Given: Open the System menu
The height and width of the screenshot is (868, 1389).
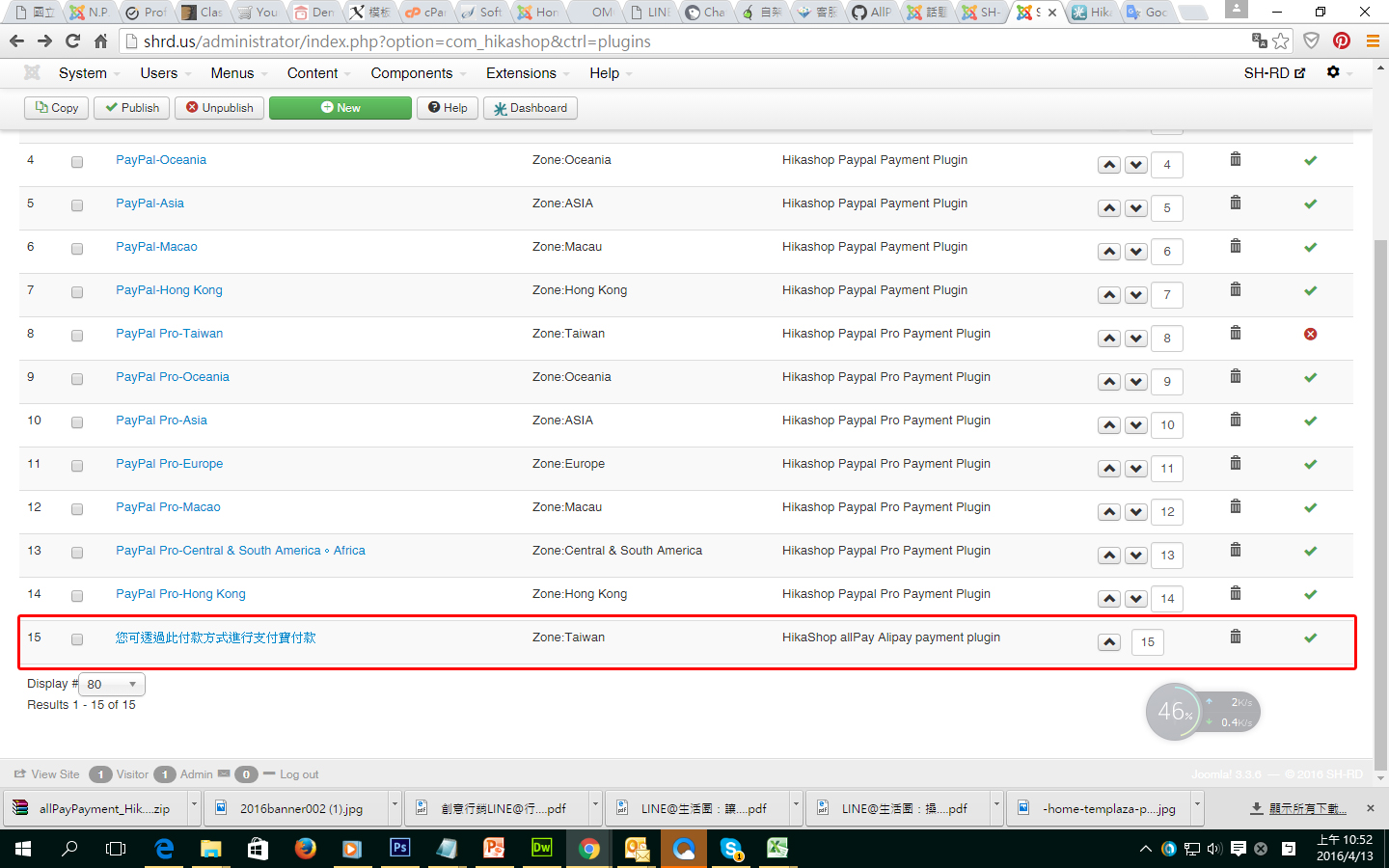Looking at the screenshot, I should click(88, 73).
